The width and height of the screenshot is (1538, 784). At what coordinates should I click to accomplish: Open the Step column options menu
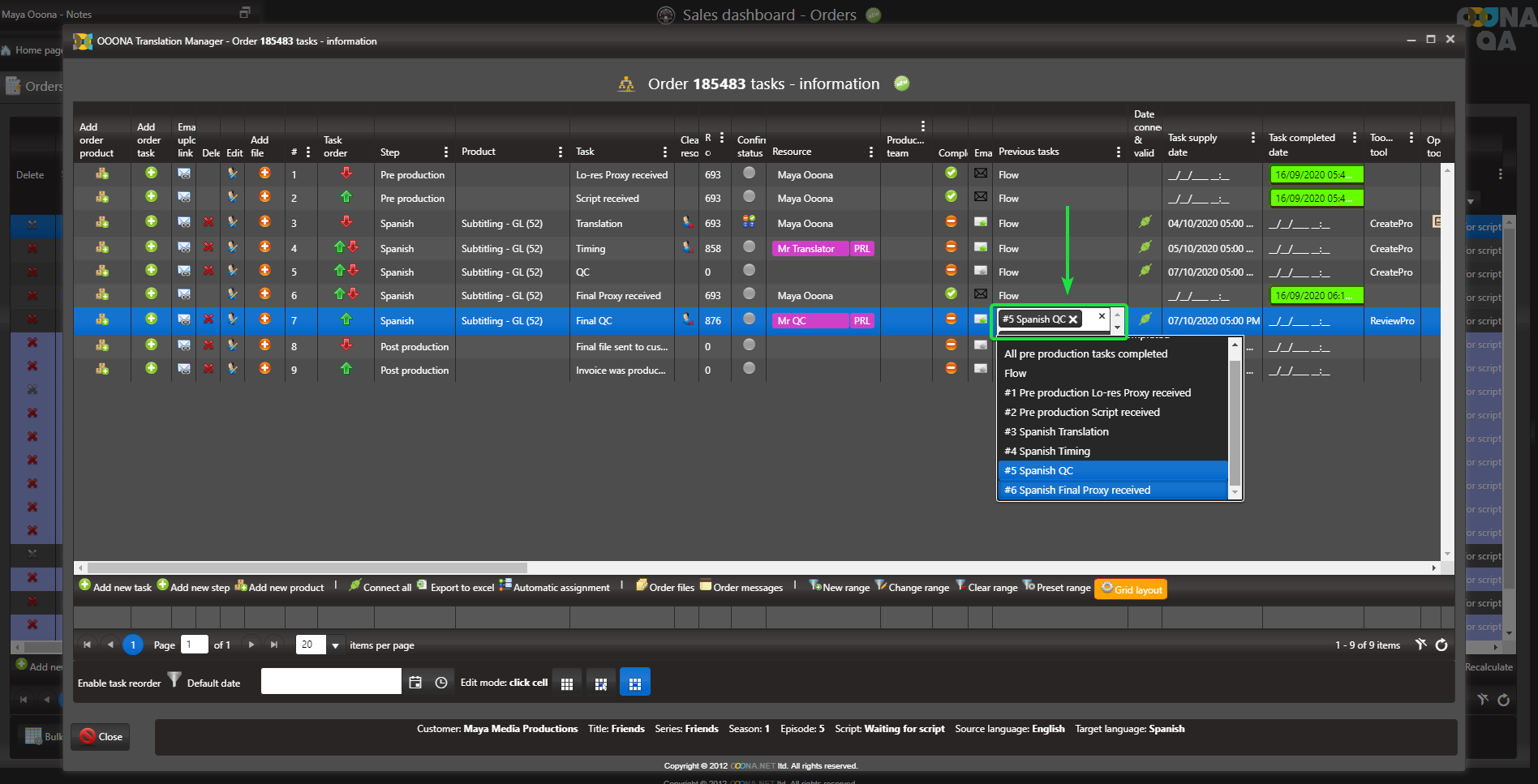tap(446, 152)
